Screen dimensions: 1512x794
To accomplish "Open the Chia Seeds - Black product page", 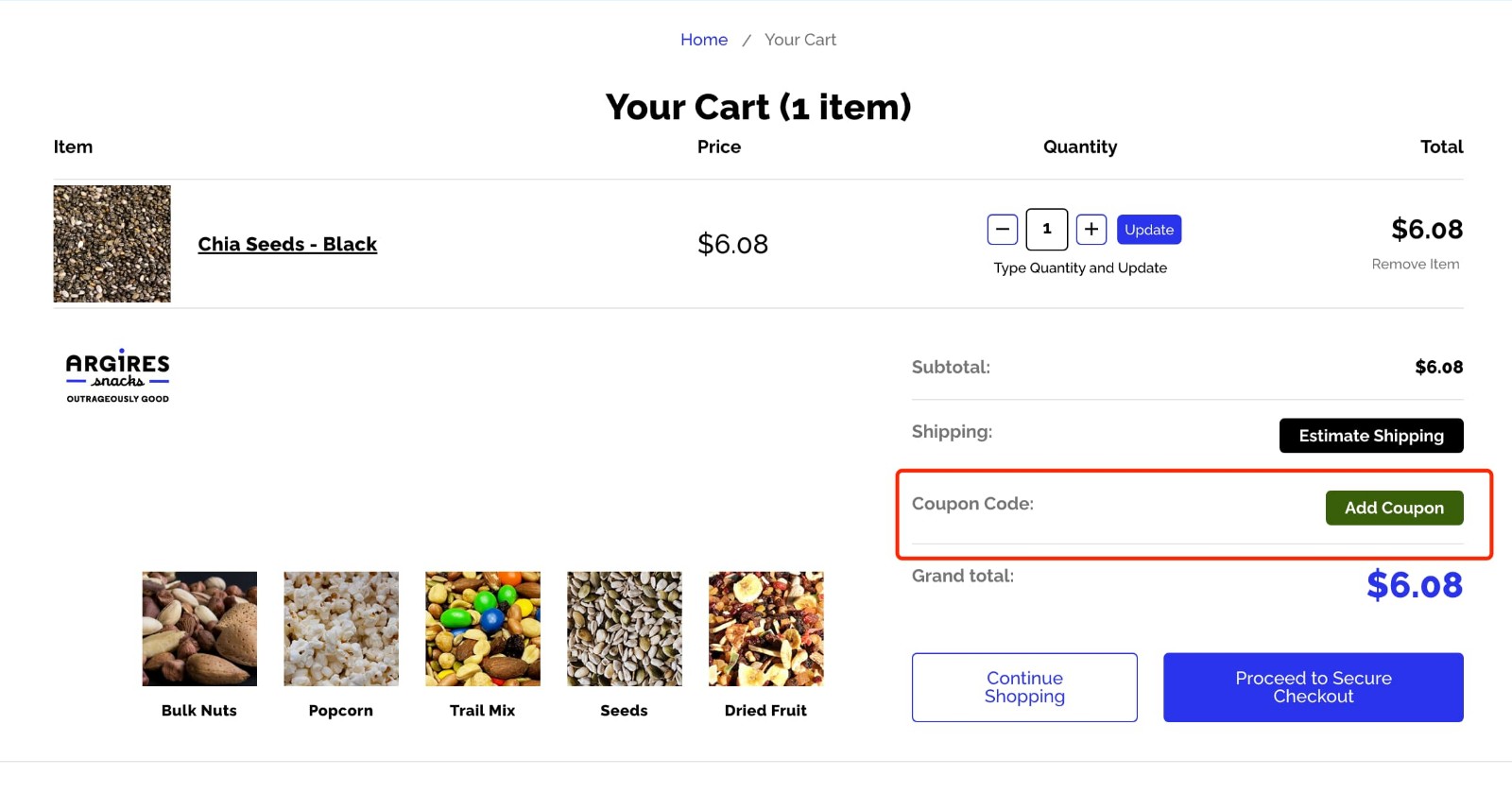I will point(287,244).
